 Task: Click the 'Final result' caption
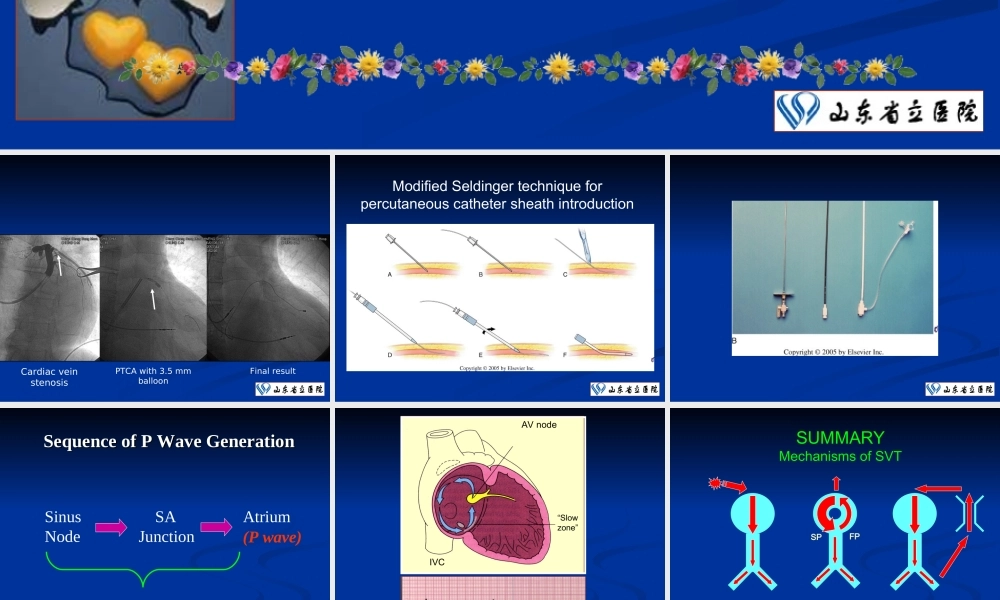(272, 370)
